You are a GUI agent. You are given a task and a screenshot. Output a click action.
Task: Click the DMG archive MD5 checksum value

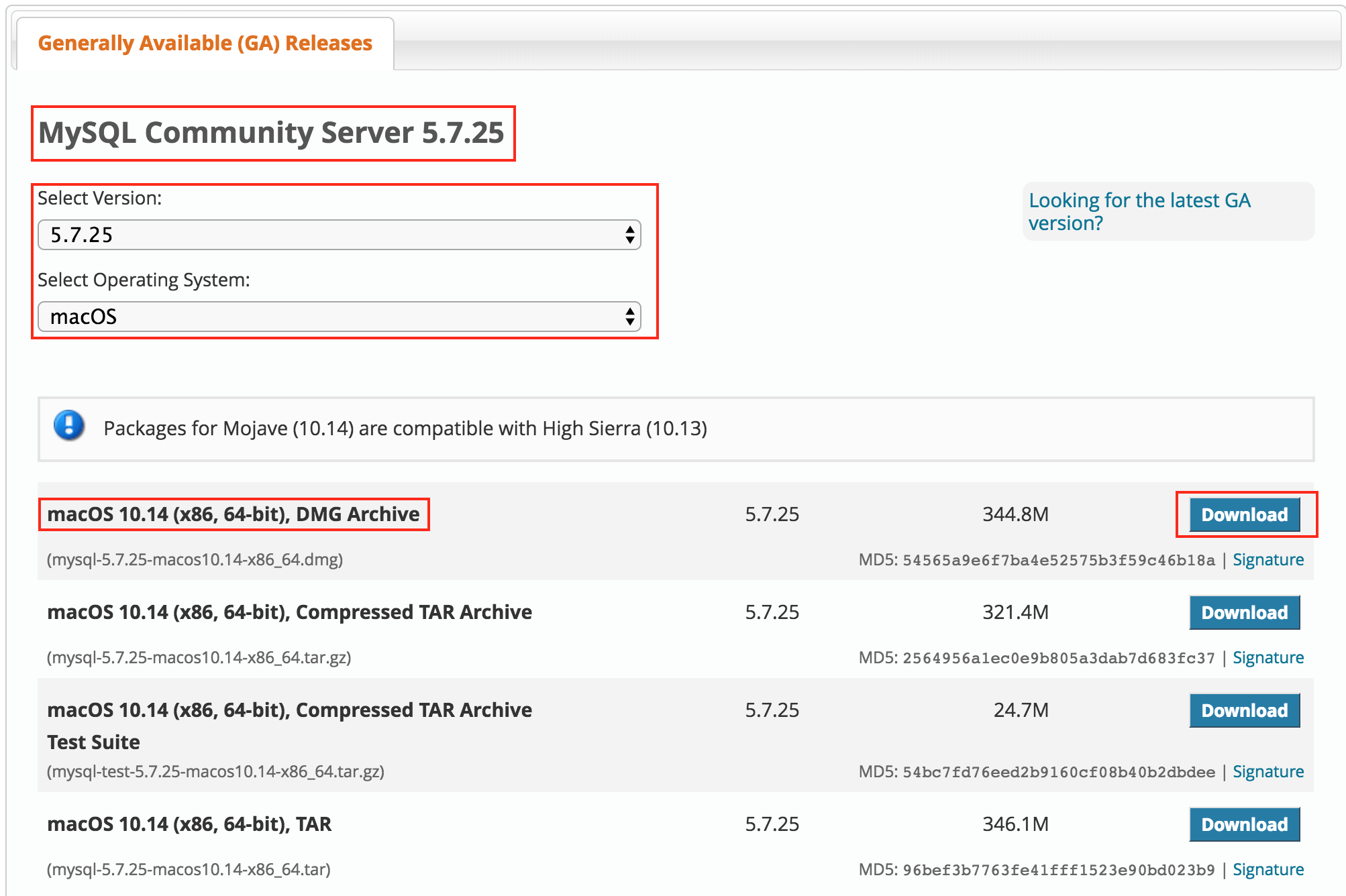click(x=1058, y=561)
